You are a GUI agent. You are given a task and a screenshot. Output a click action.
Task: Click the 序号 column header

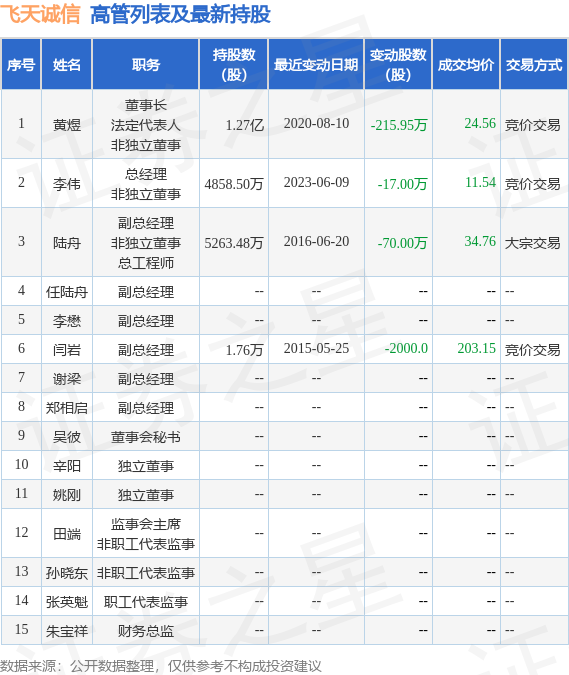coord(21,65)
